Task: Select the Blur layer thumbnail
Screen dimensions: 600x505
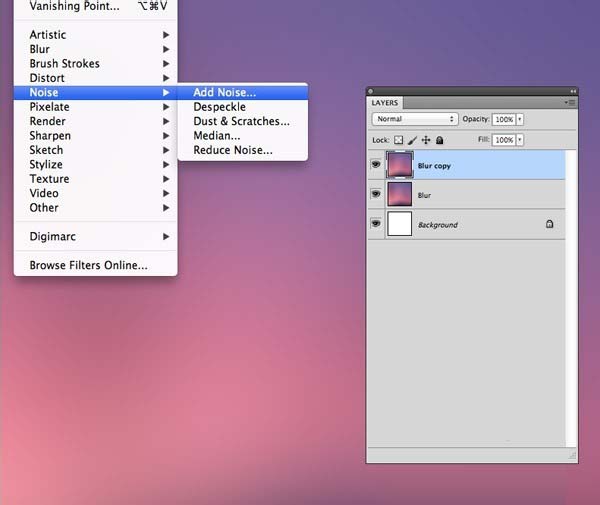Action: point(399,194)
